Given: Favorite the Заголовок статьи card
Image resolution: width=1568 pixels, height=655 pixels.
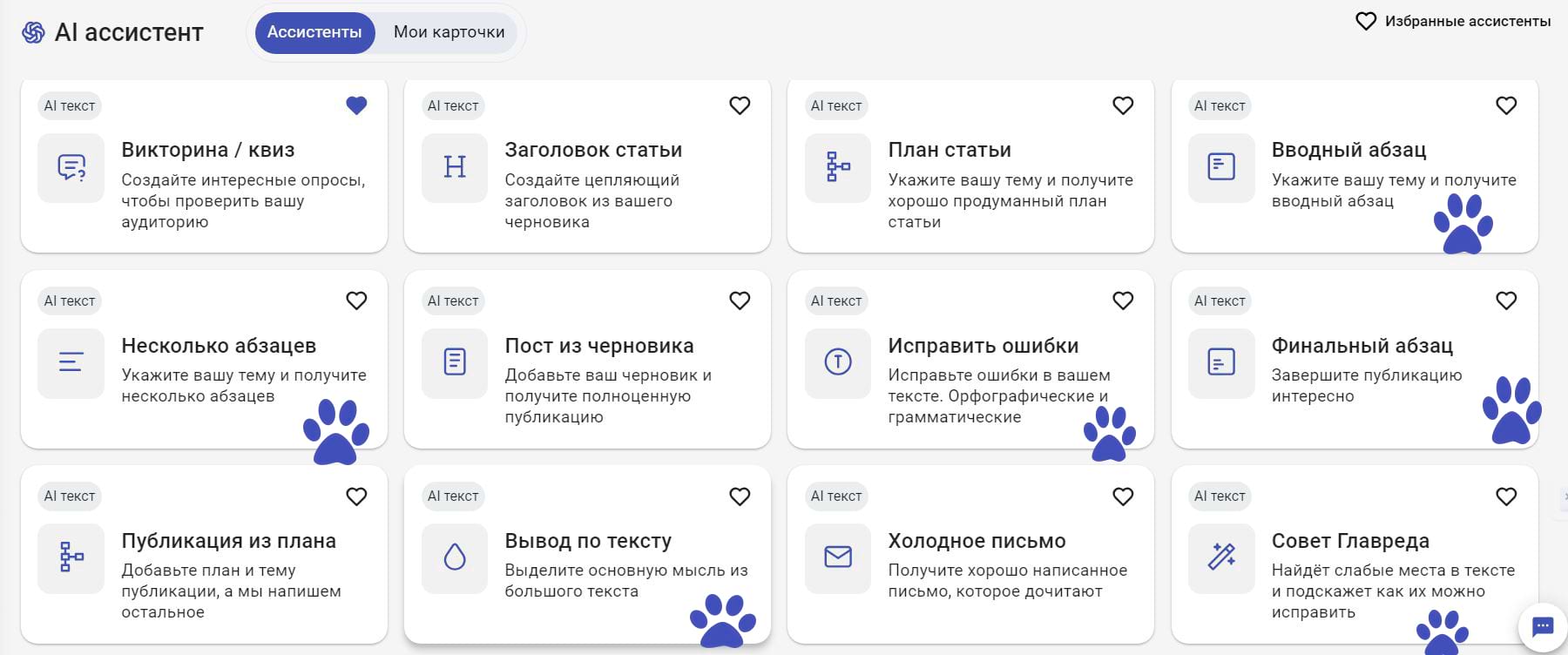Looking at the screenshot, I should [740, 105].
